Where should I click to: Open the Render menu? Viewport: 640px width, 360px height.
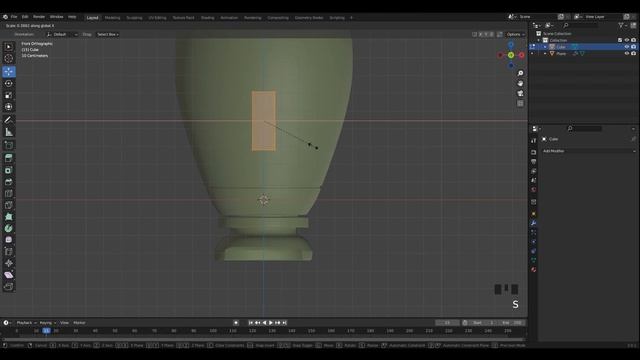click(39, 17)
